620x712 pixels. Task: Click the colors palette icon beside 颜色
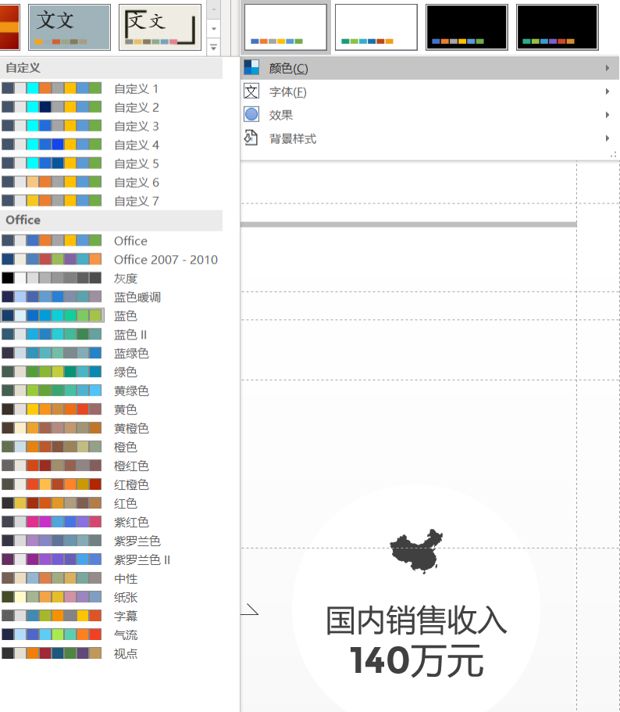[x=251, y=68]
